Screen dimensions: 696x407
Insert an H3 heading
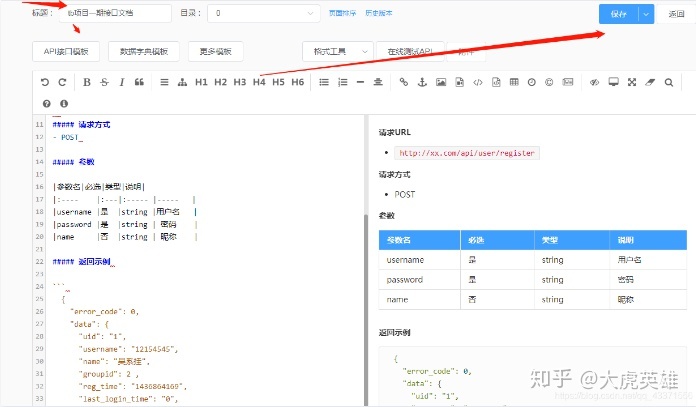pos(240,82)
